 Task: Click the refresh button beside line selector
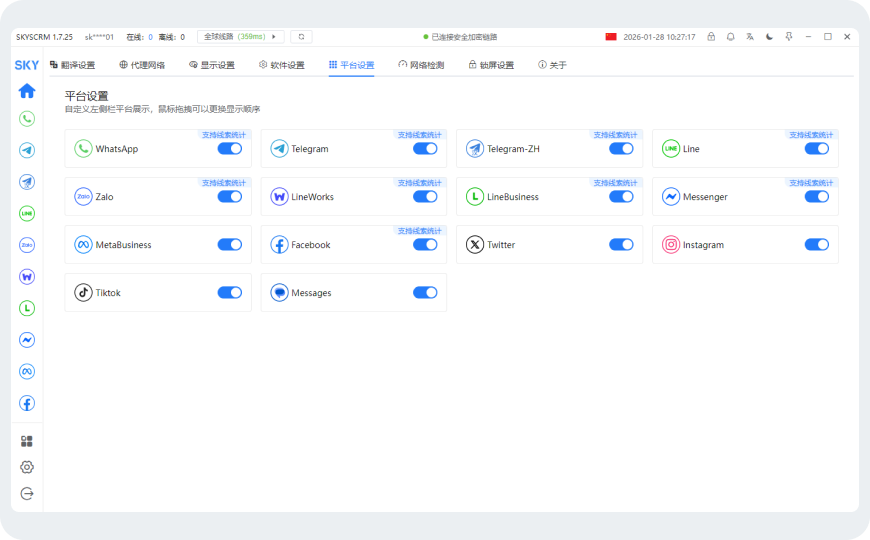[301, 37]
